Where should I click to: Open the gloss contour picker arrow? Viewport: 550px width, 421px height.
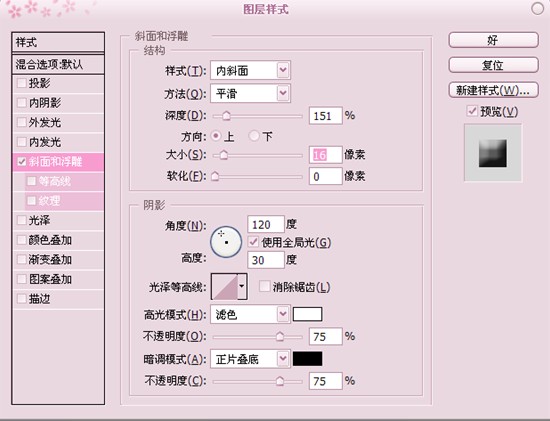[242, 287]
